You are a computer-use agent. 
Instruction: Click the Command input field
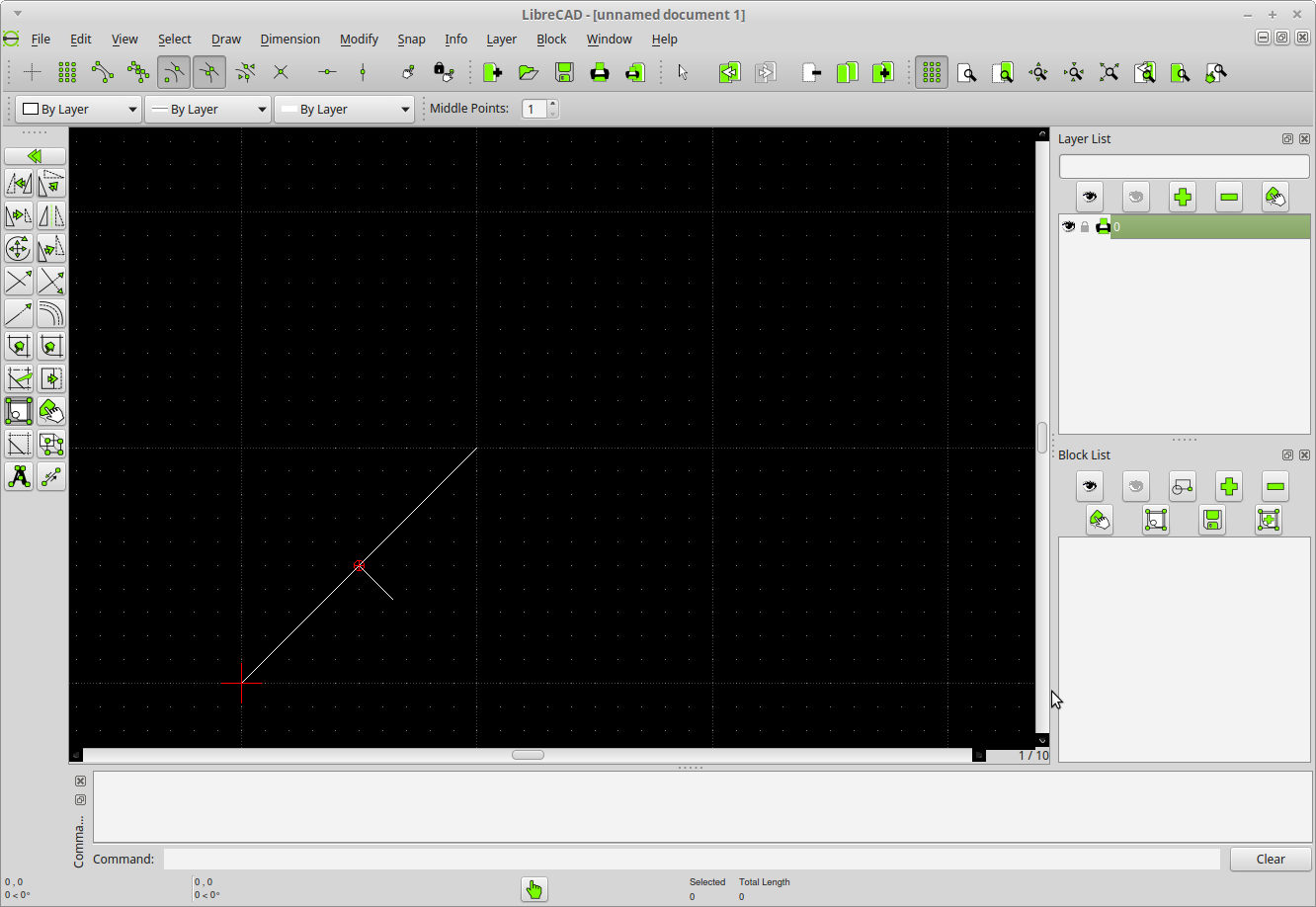point(692,859)
